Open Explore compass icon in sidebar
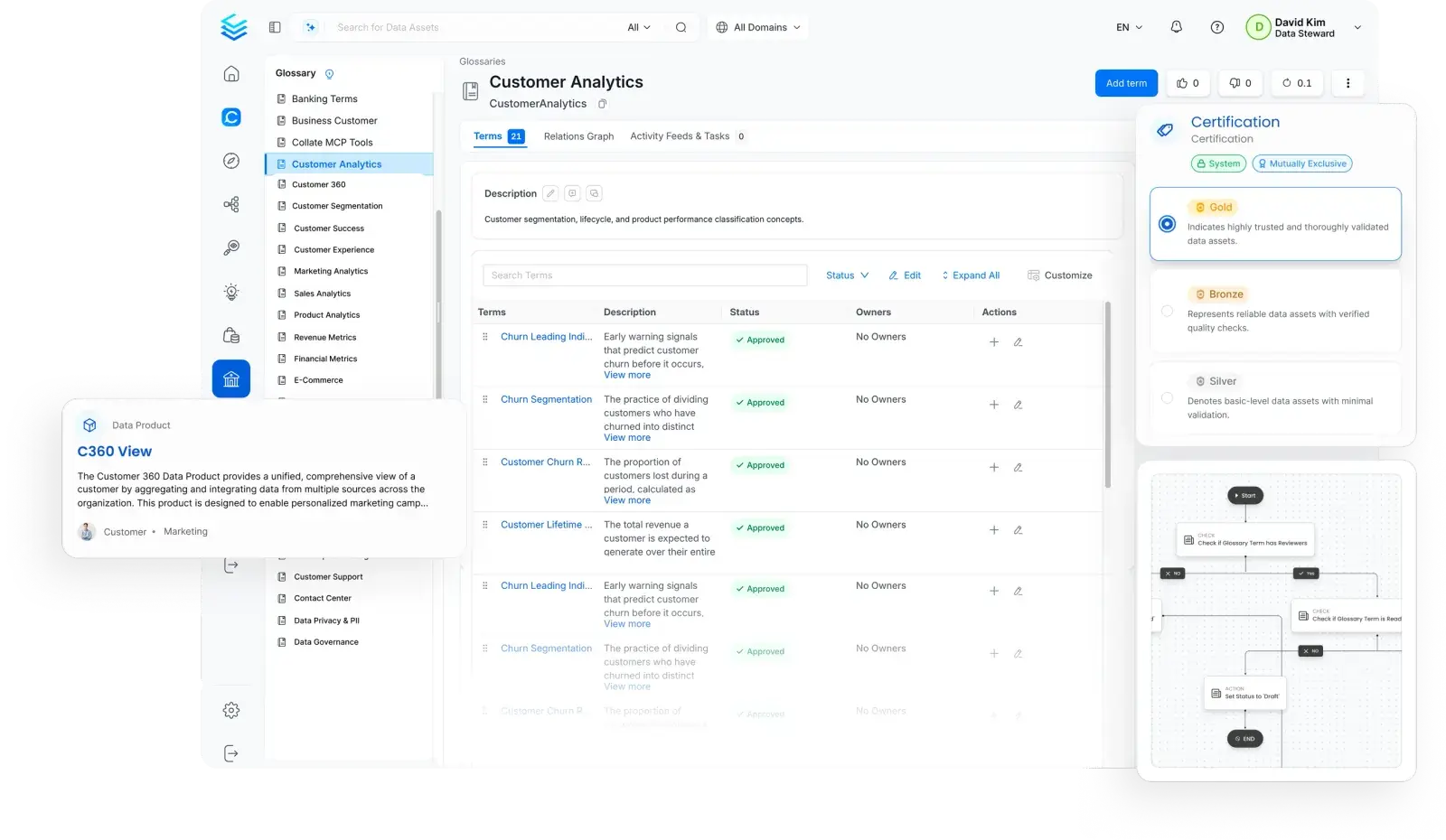This screenshot has width=1446, height=840. pyautogui.click(x=231, y=161)
